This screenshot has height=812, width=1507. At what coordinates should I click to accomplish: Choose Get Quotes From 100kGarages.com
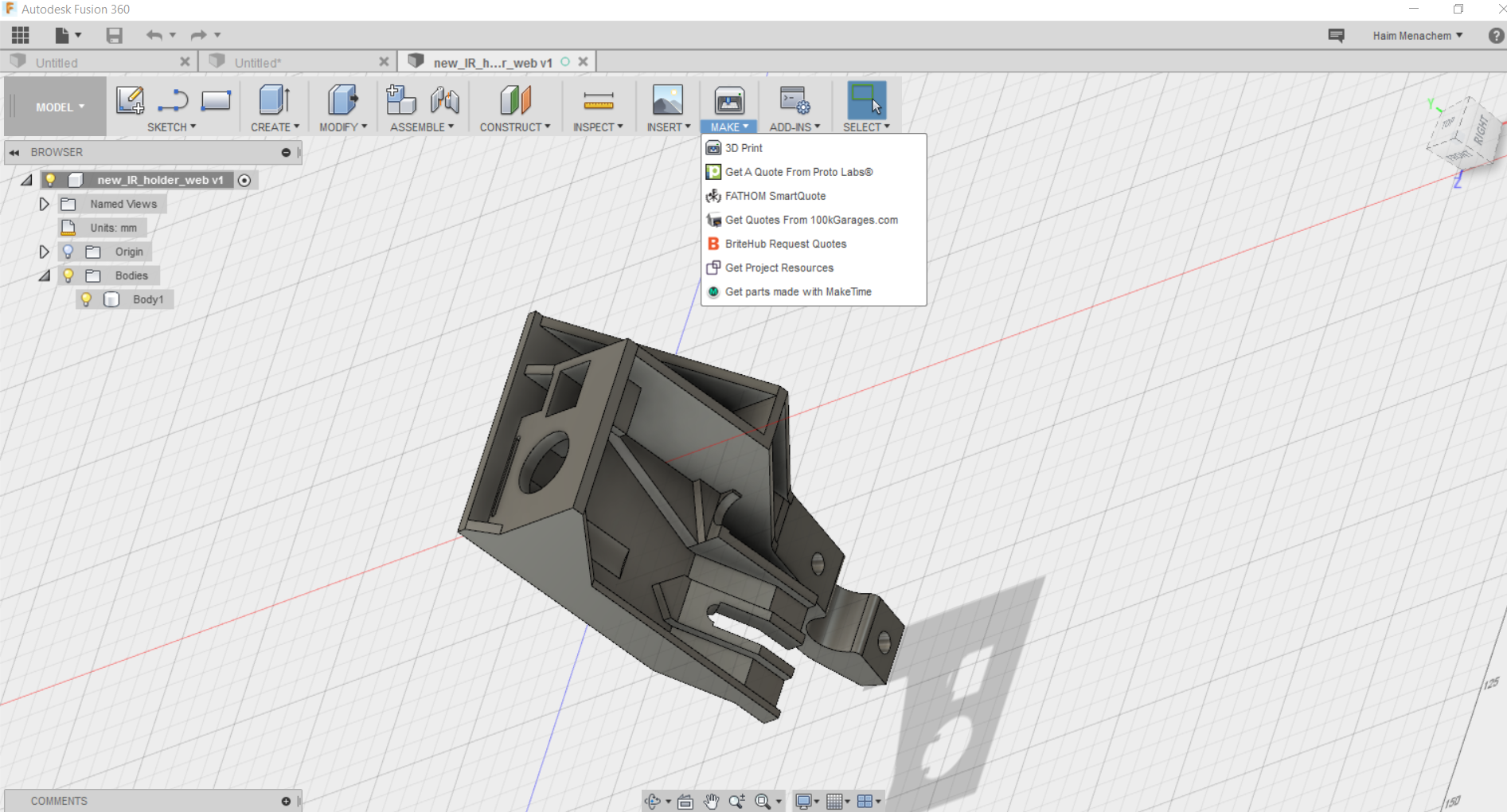pos(814,220)
